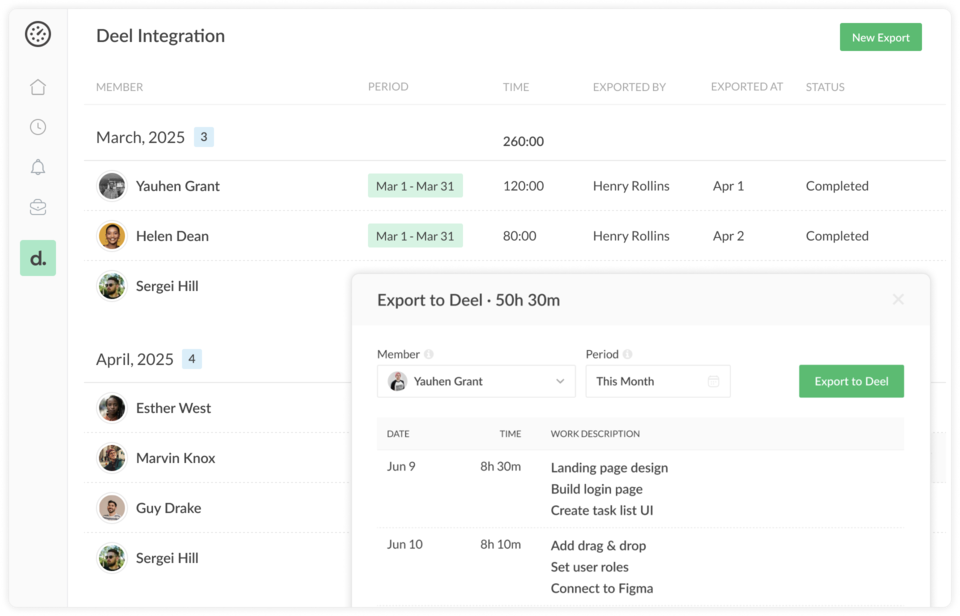Click the briefcase icon in the sidebar
The image size is (960, 616).
[x=37, y=207]
